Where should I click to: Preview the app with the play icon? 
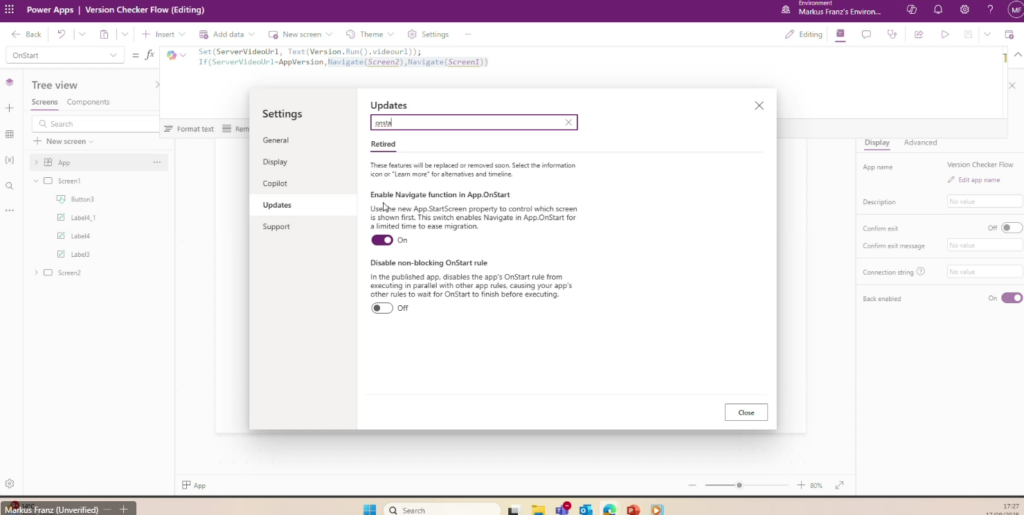945,34
